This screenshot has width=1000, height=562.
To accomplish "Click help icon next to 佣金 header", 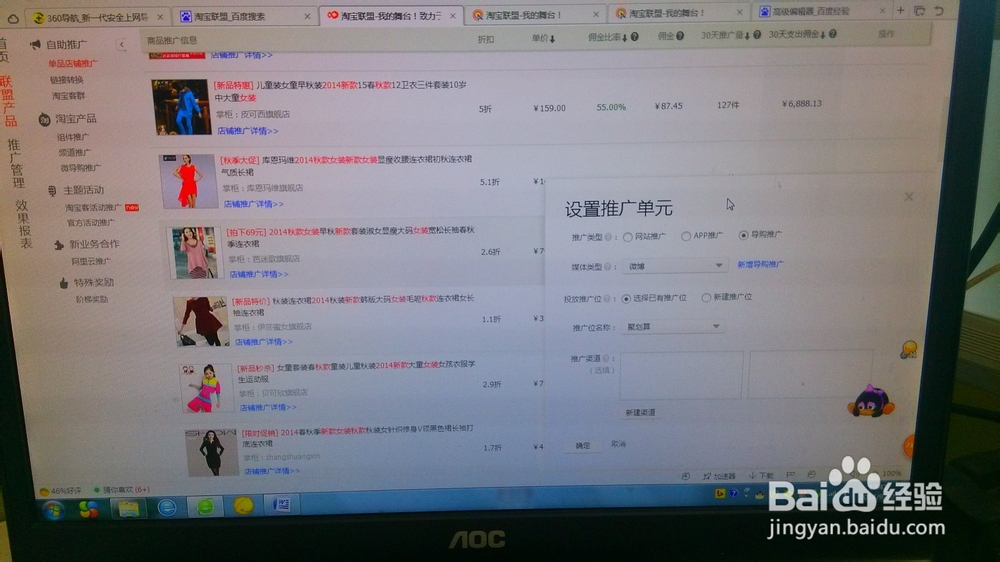I will pyautogui.click(x=680, y=36).
